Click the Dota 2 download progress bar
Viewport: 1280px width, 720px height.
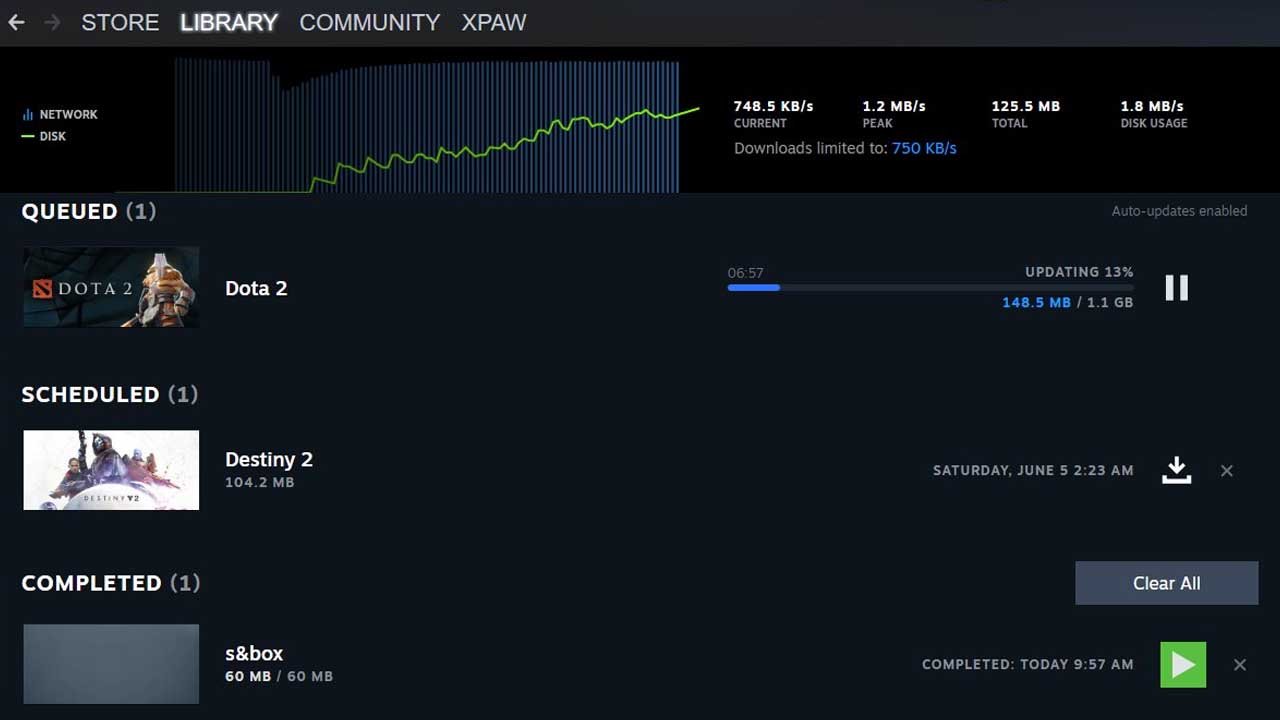[x=930, y=288]
